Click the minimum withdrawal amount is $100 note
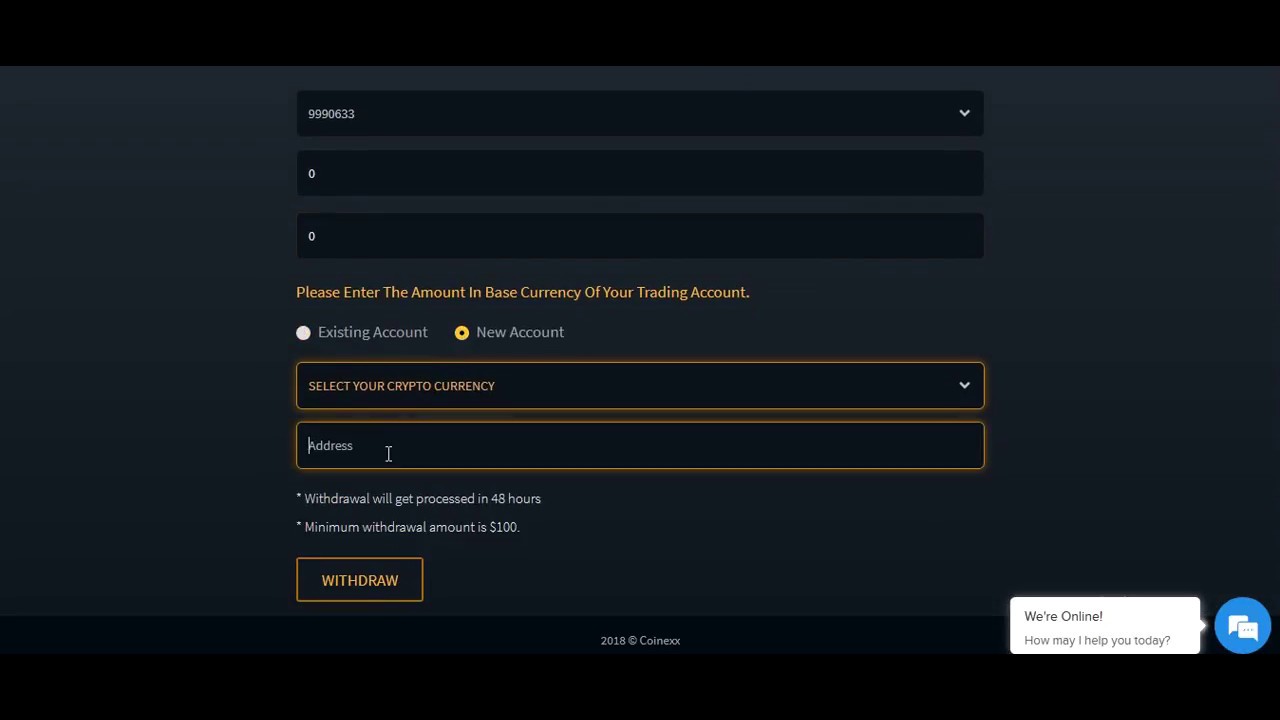 [408, 527]
